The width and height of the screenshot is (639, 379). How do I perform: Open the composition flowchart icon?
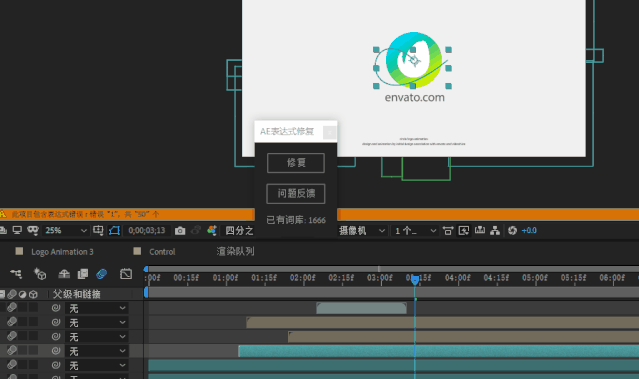(x=495, y=231)
